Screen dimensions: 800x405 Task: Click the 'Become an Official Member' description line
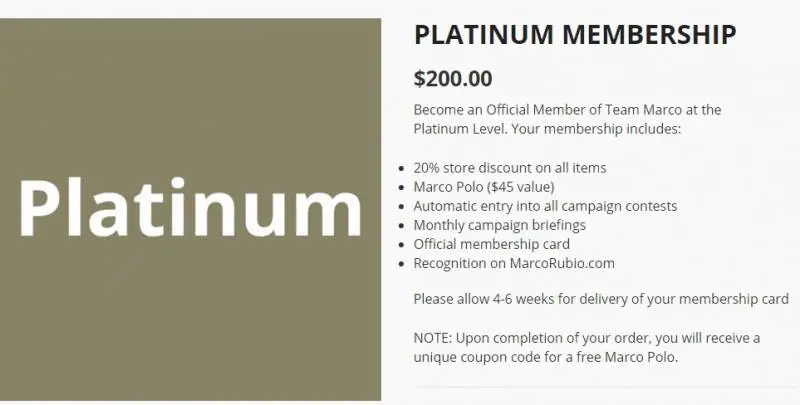pos(567,110)
